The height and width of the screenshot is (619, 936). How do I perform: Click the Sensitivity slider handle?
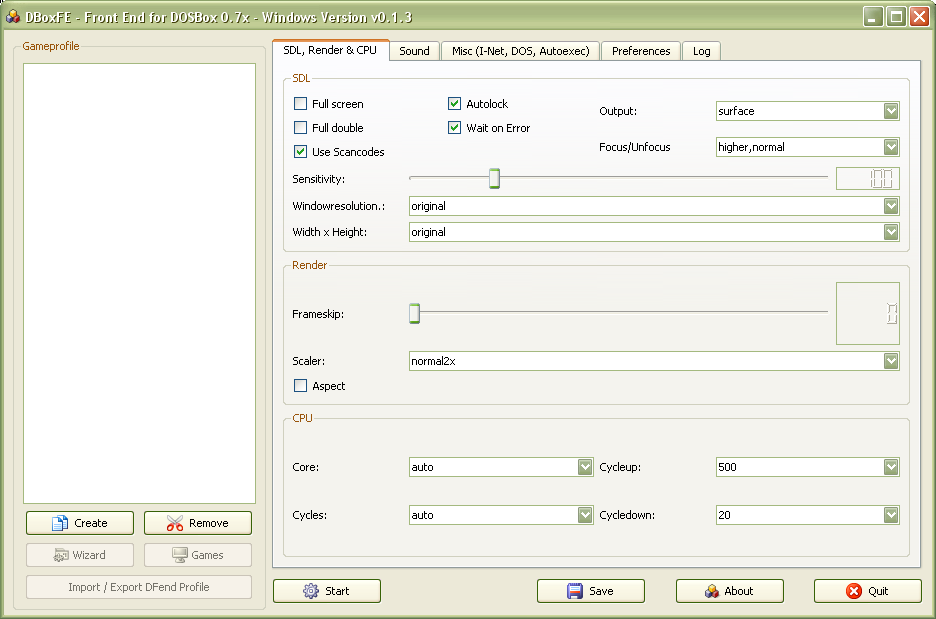tap(494, 178)
